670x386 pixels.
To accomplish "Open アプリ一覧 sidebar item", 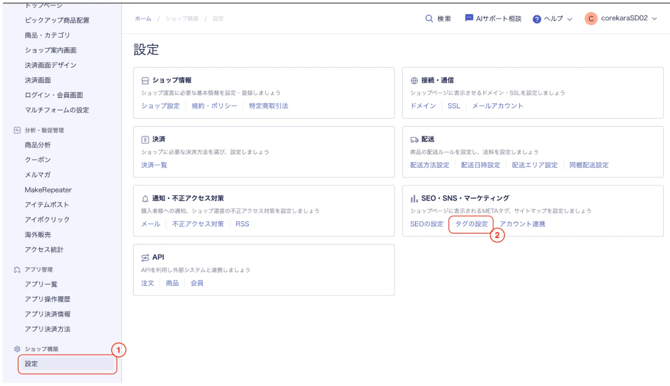I will (x=41, y=284).
